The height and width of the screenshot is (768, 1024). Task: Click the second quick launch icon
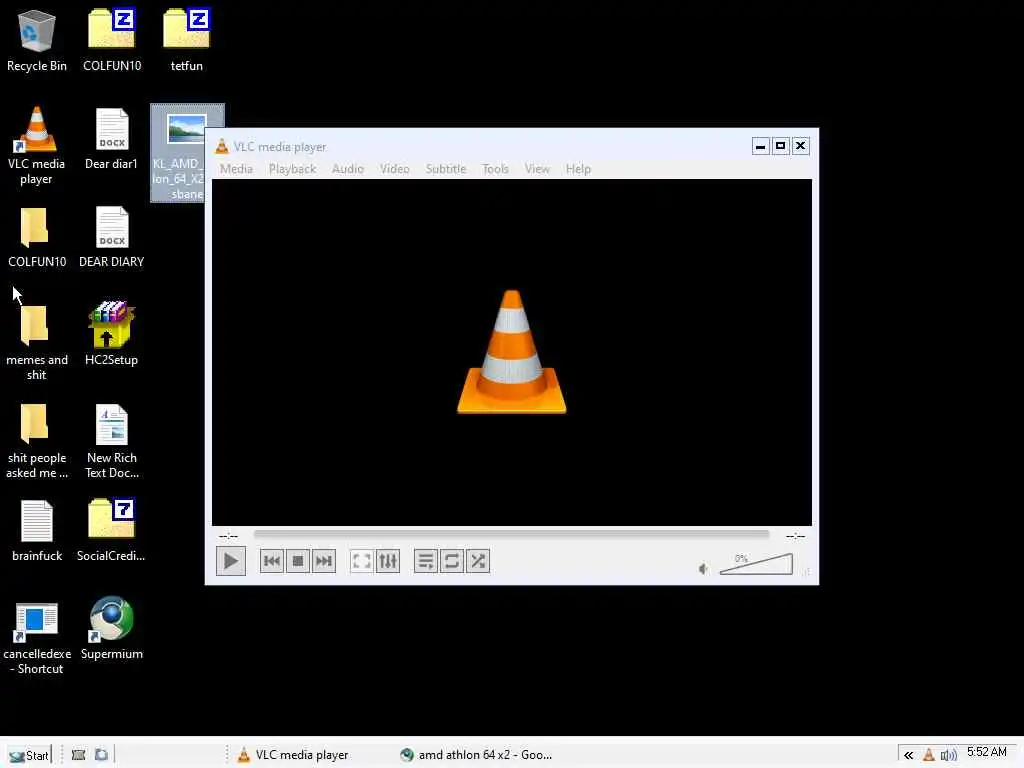point(101,755)
